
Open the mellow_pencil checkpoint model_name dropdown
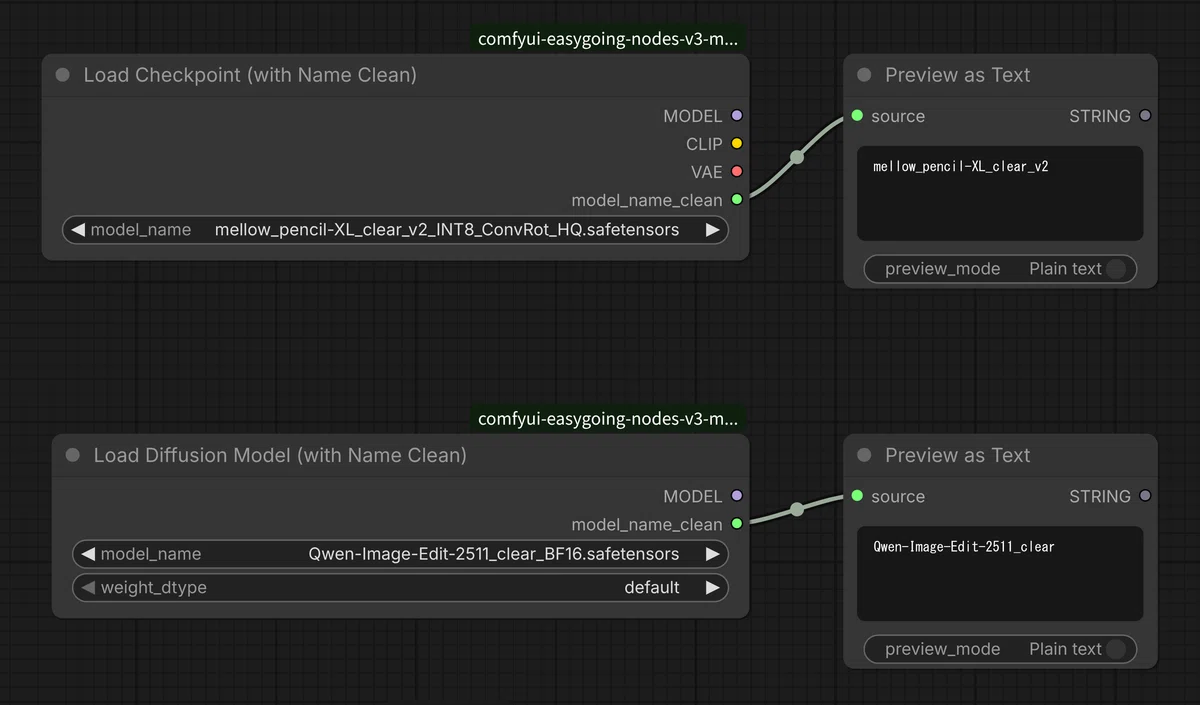[395, 230]
